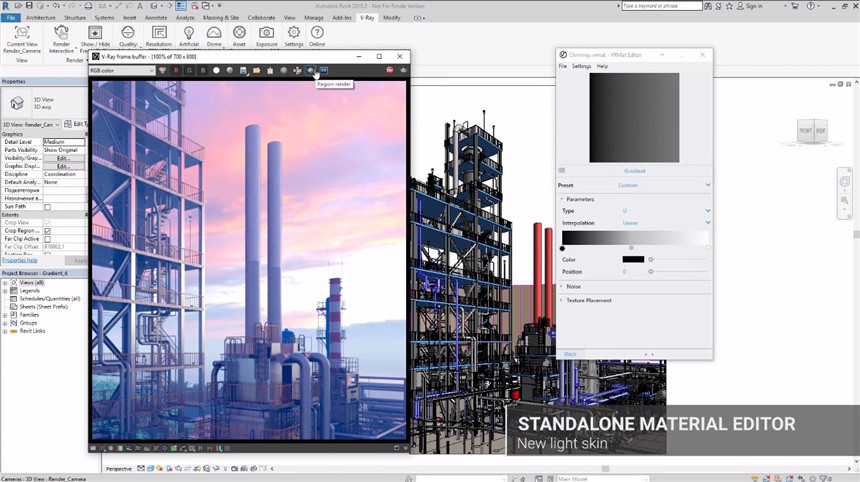860x482 pixels.
Task: Enable the Sun Path checkbox
Action: [x=47, y=207]
